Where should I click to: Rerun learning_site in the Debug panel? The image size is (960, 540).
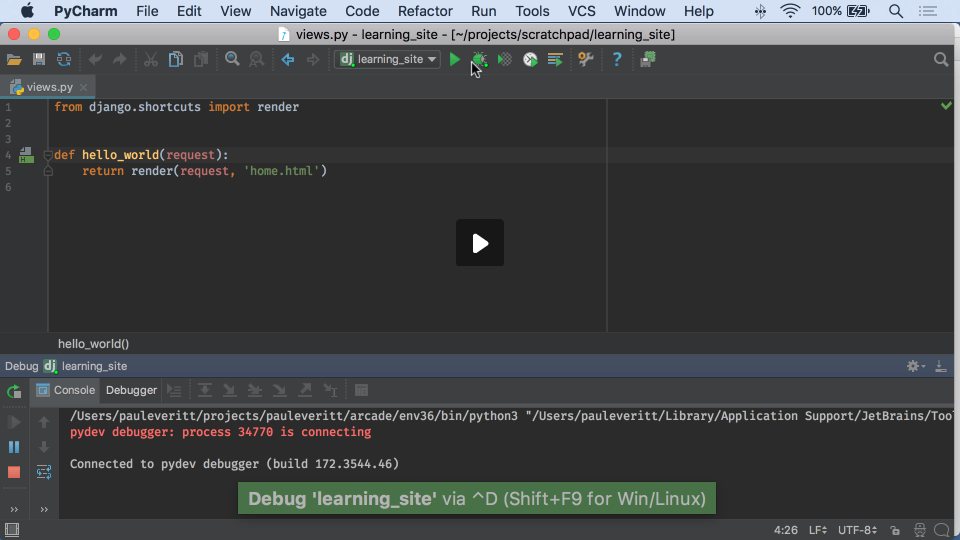coord(13,391)
